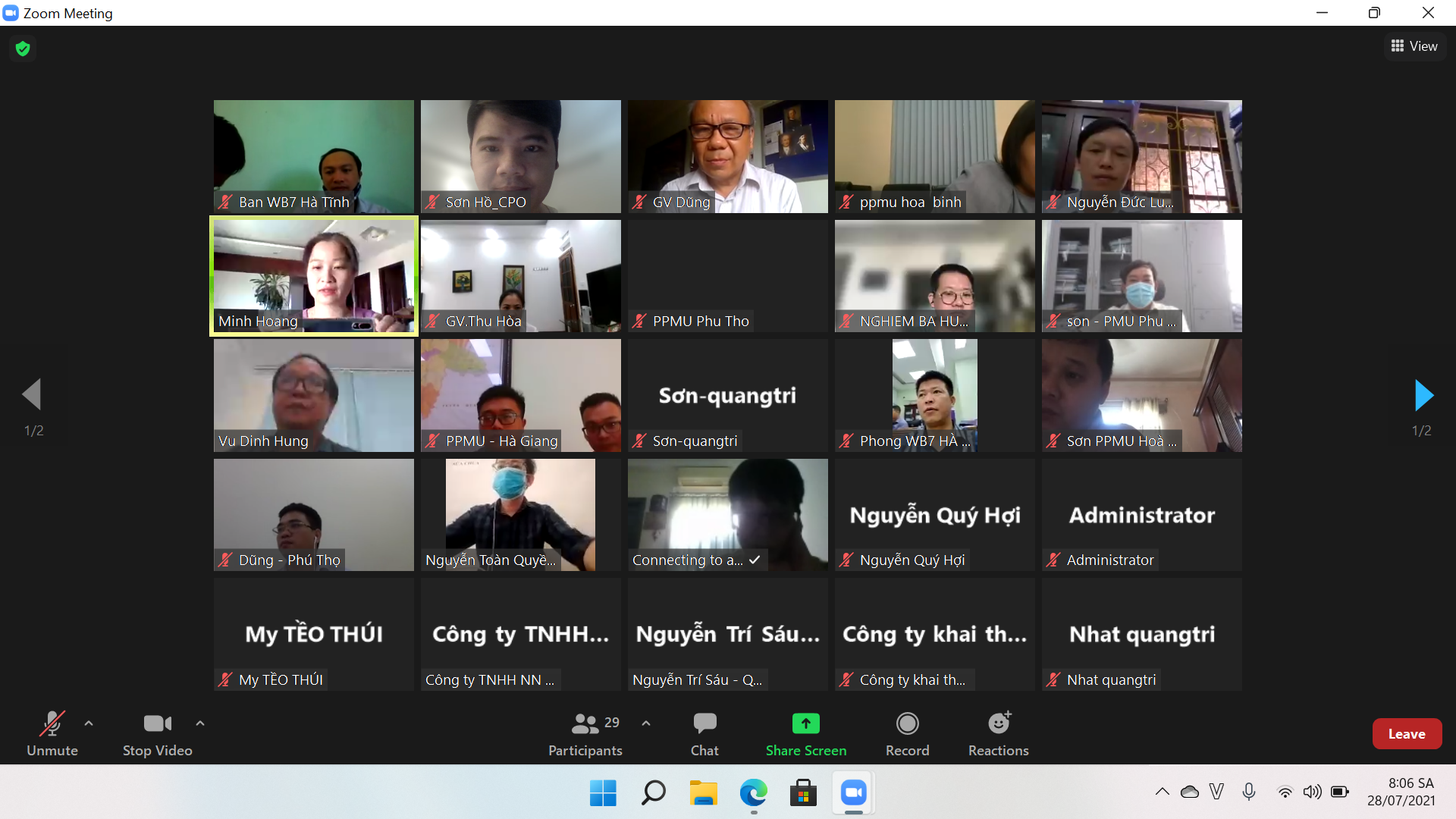Select Nguyễn Trí Sáu participant tile
This screenshot has height=819, width=1456.
click(728, 634)
